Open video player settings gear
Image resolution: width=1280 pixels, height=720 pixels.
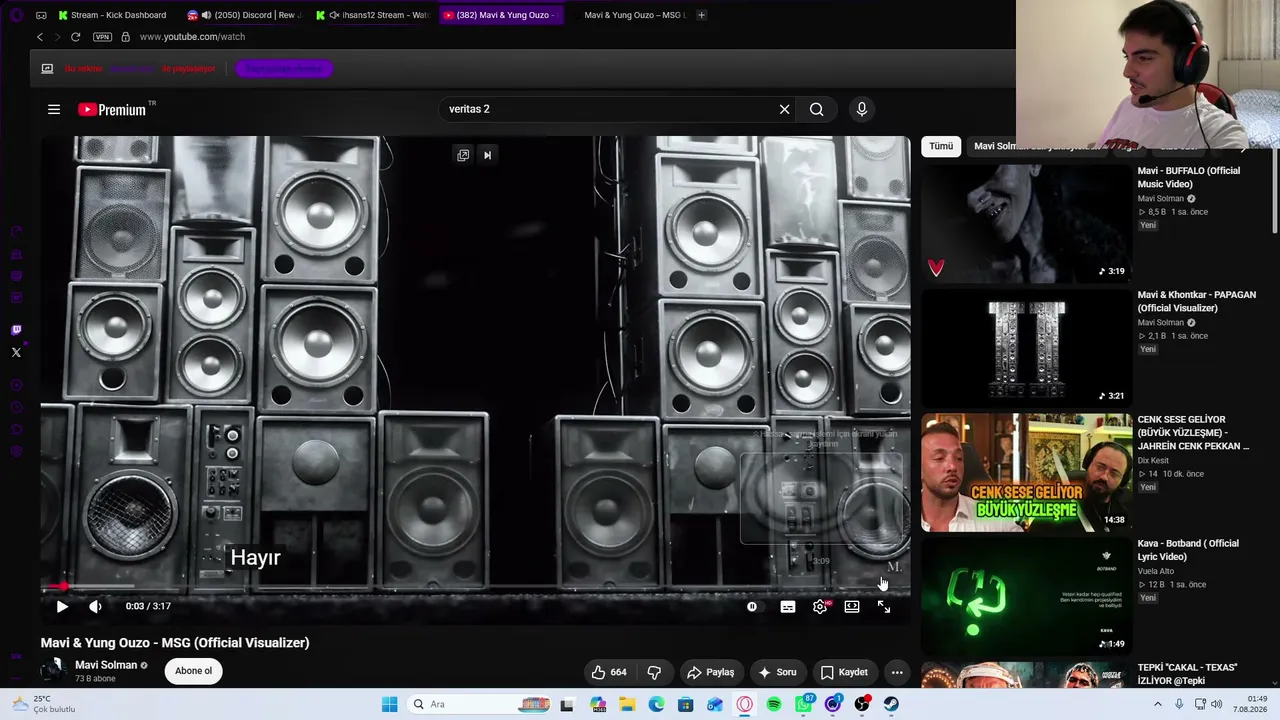pyautogui.click(x=820, y=606)
